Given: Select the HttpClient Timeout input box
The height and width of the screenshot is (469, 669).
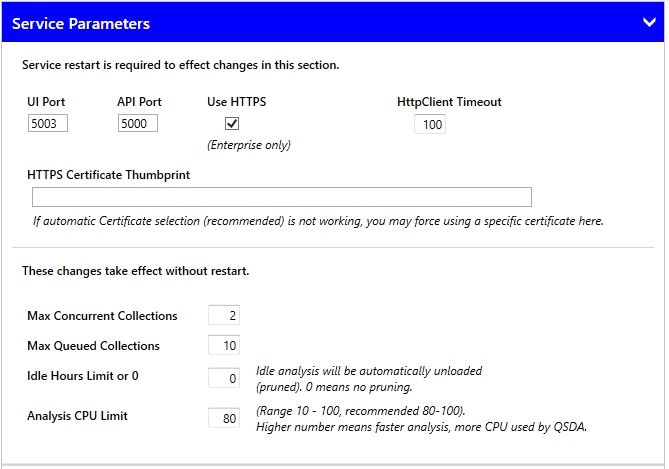Looking at the screenshot, I should 430,125.
